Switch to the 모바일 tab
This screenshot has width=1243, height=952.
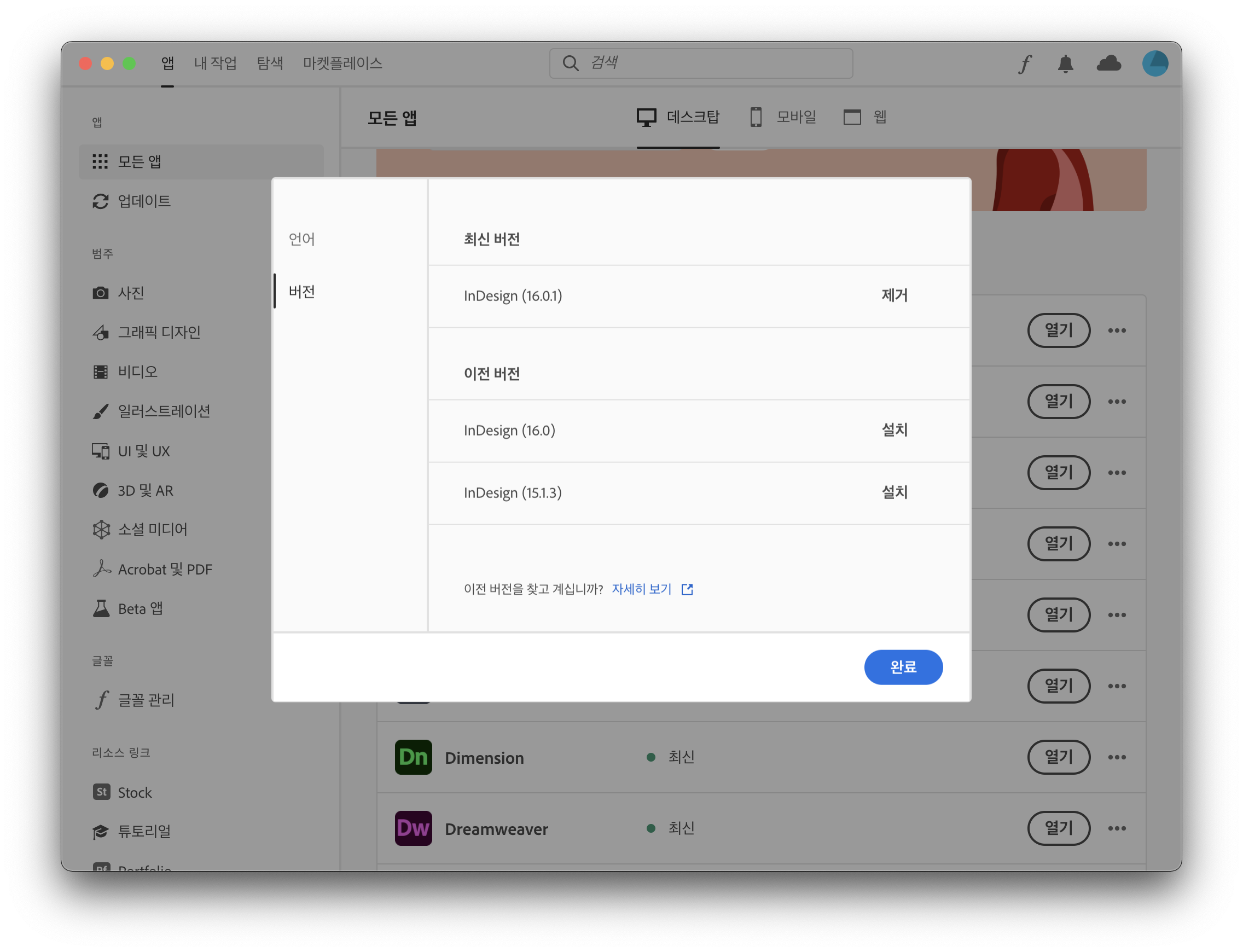[783, 117]
